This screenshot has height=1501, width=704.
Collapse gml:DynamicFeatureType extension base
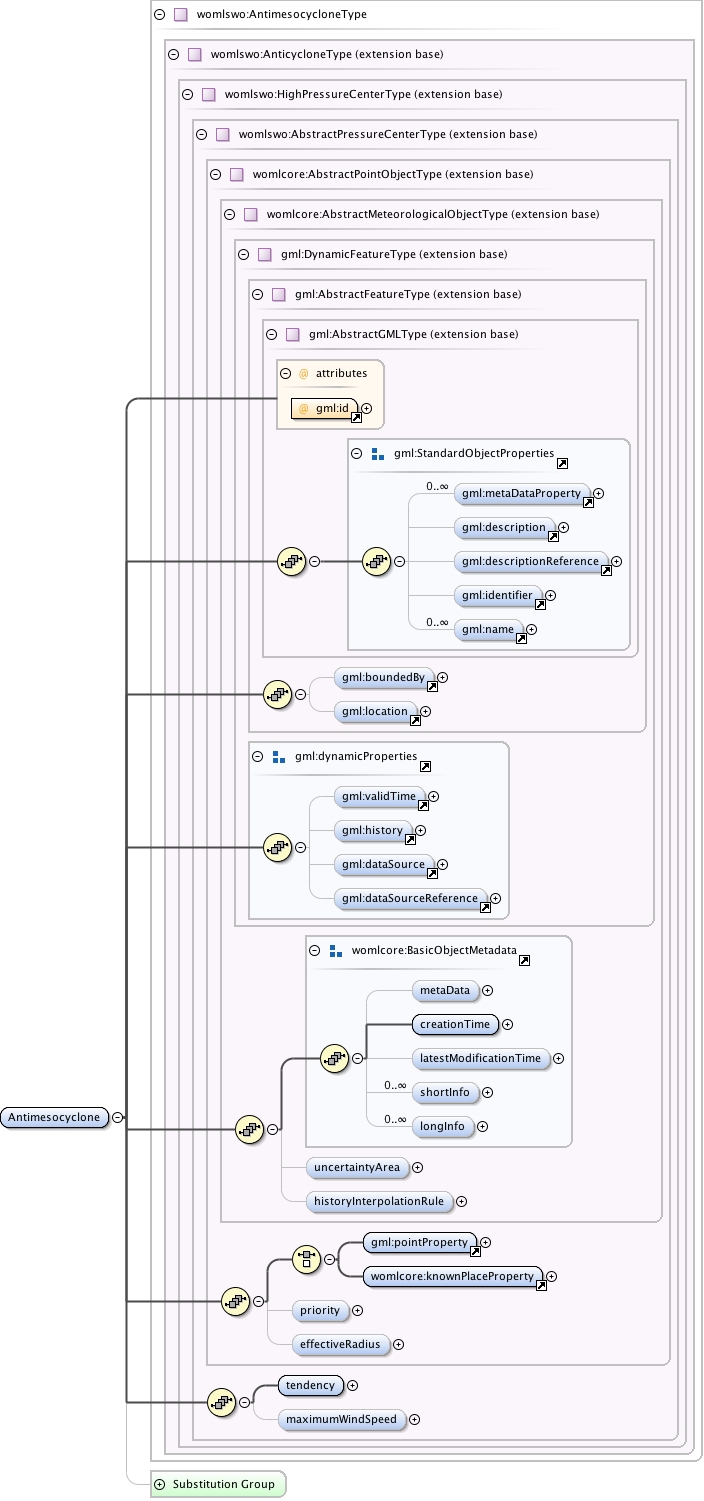[243, 254]
